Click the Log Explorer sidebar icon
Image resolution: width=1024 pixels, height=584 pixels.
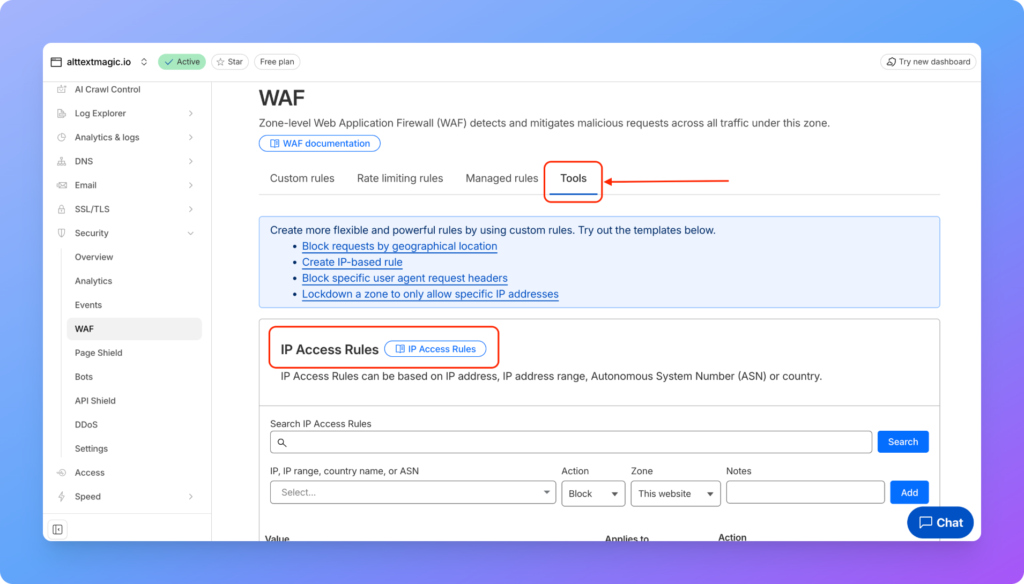pyautogui.click(x=62, y=114)
